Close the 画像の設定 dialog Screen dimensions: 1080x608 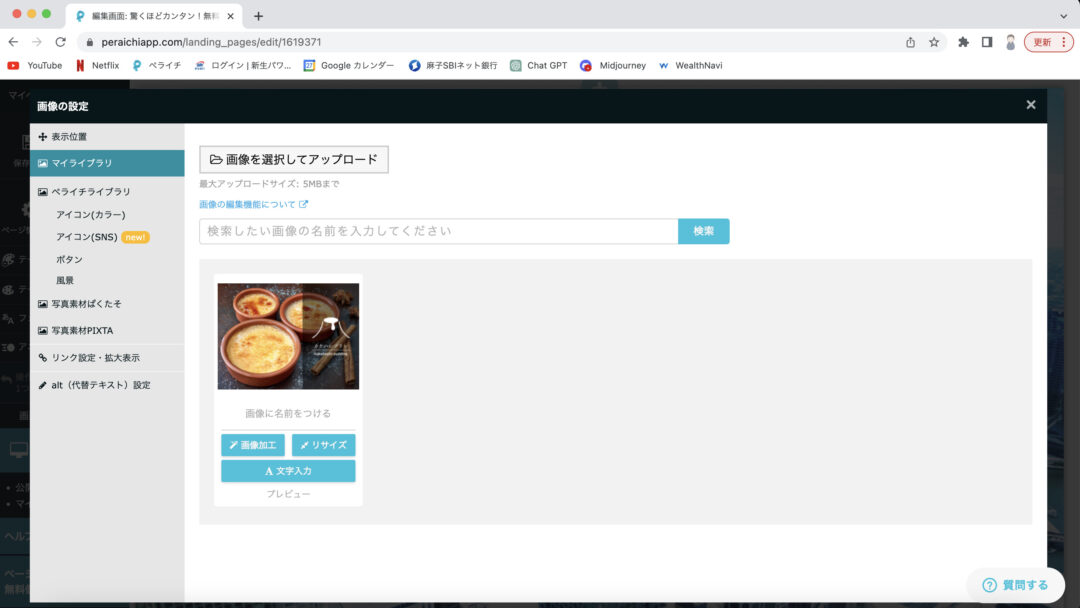[x=1030, y=105]
